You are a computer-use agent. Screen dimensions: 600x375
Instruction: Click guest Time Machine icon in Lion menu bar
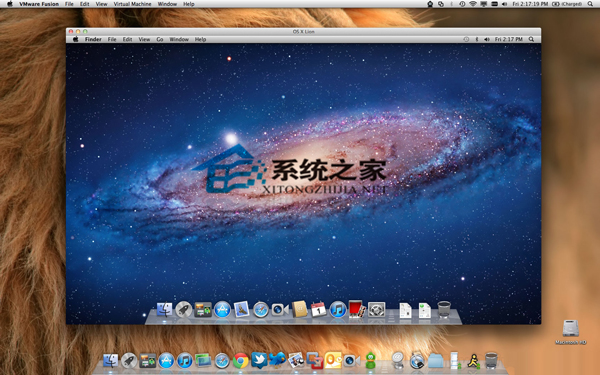click(x=466, y=39)
